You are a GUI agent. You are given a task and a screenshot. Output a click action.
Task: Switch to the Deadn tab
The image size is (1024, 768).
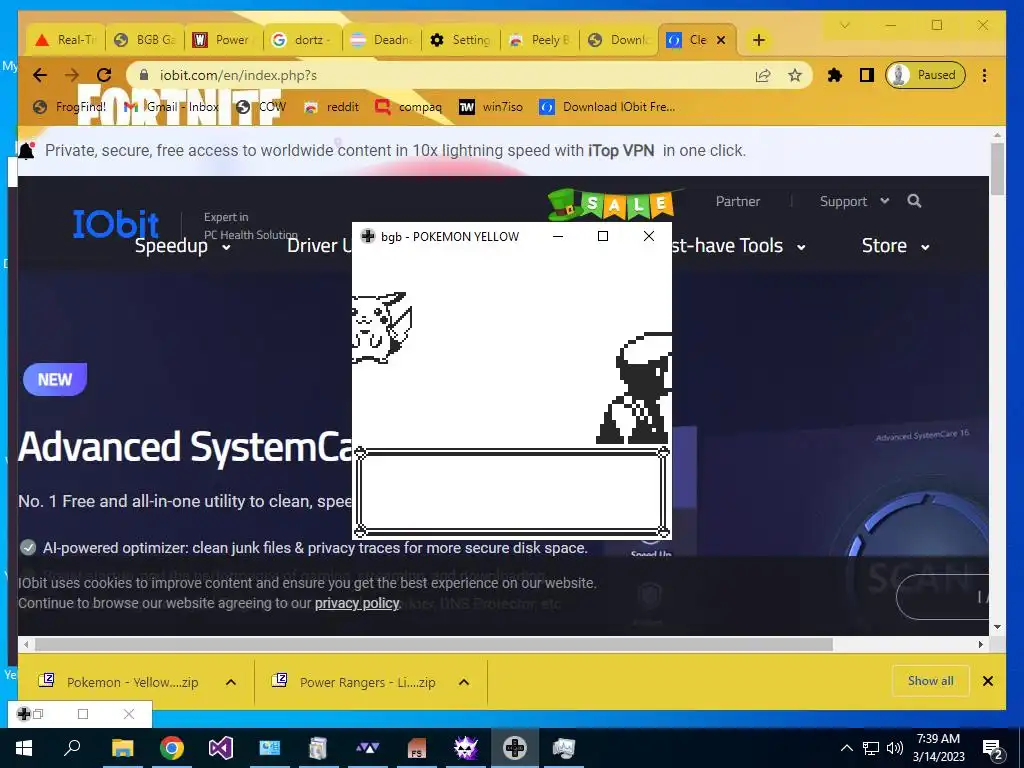381,40
